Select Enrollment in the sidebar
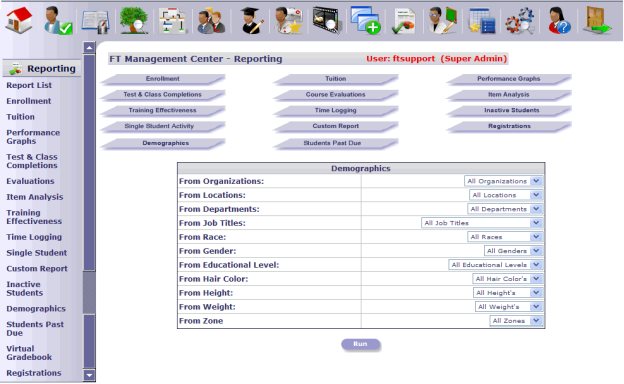This screenshot has width=624, height=384. click(x=29, y=101)
